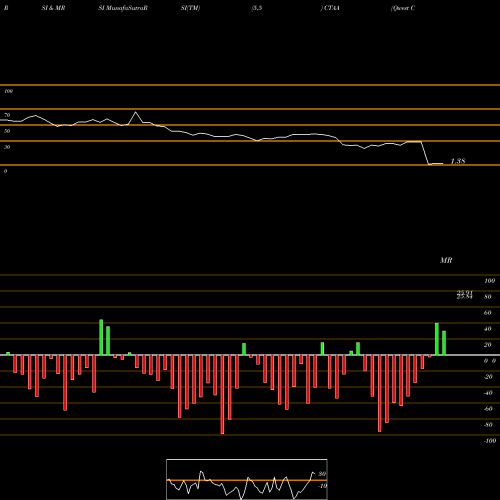Click the '60' label on MR axis

pyautogui.click(x=488, y=313)
